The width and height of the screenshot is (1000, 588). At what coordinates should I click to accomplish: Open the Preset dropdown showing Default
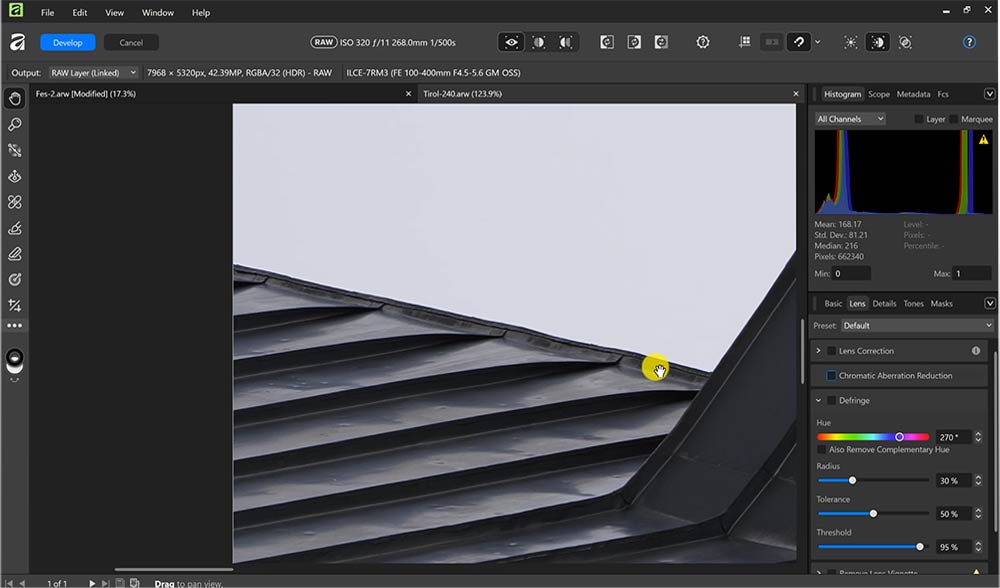916,325
